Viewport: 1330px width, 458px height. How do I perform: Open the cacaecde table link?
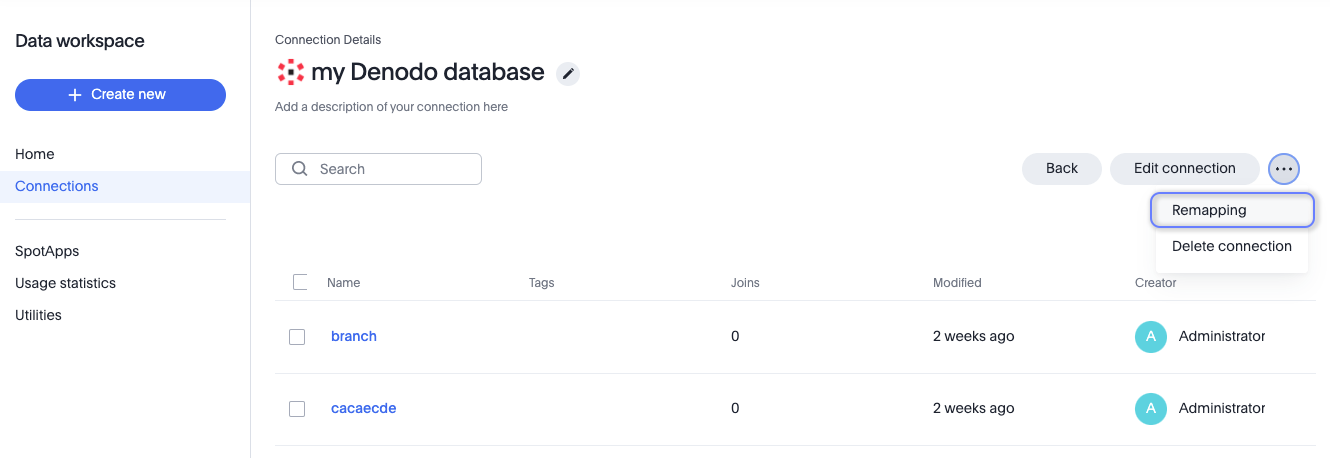click(364, 408)
